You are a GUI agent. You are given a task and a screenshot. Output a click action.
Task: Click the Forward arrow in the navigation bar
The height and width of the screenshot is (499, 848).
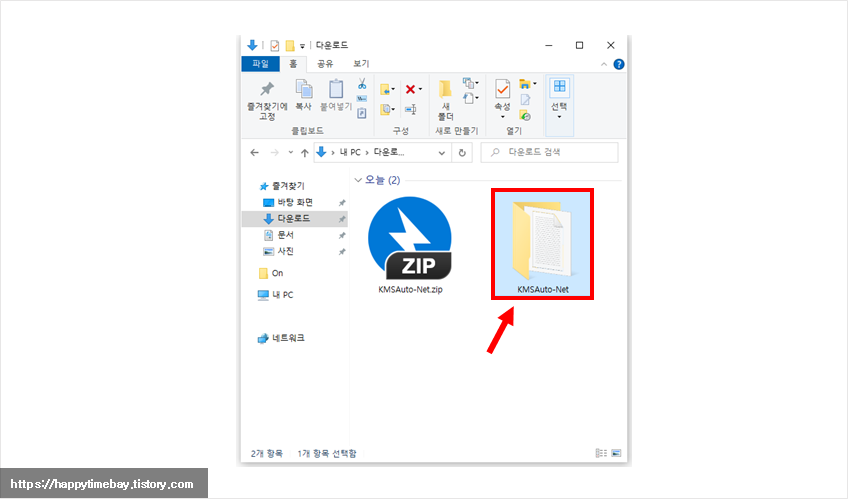(274, 153)
